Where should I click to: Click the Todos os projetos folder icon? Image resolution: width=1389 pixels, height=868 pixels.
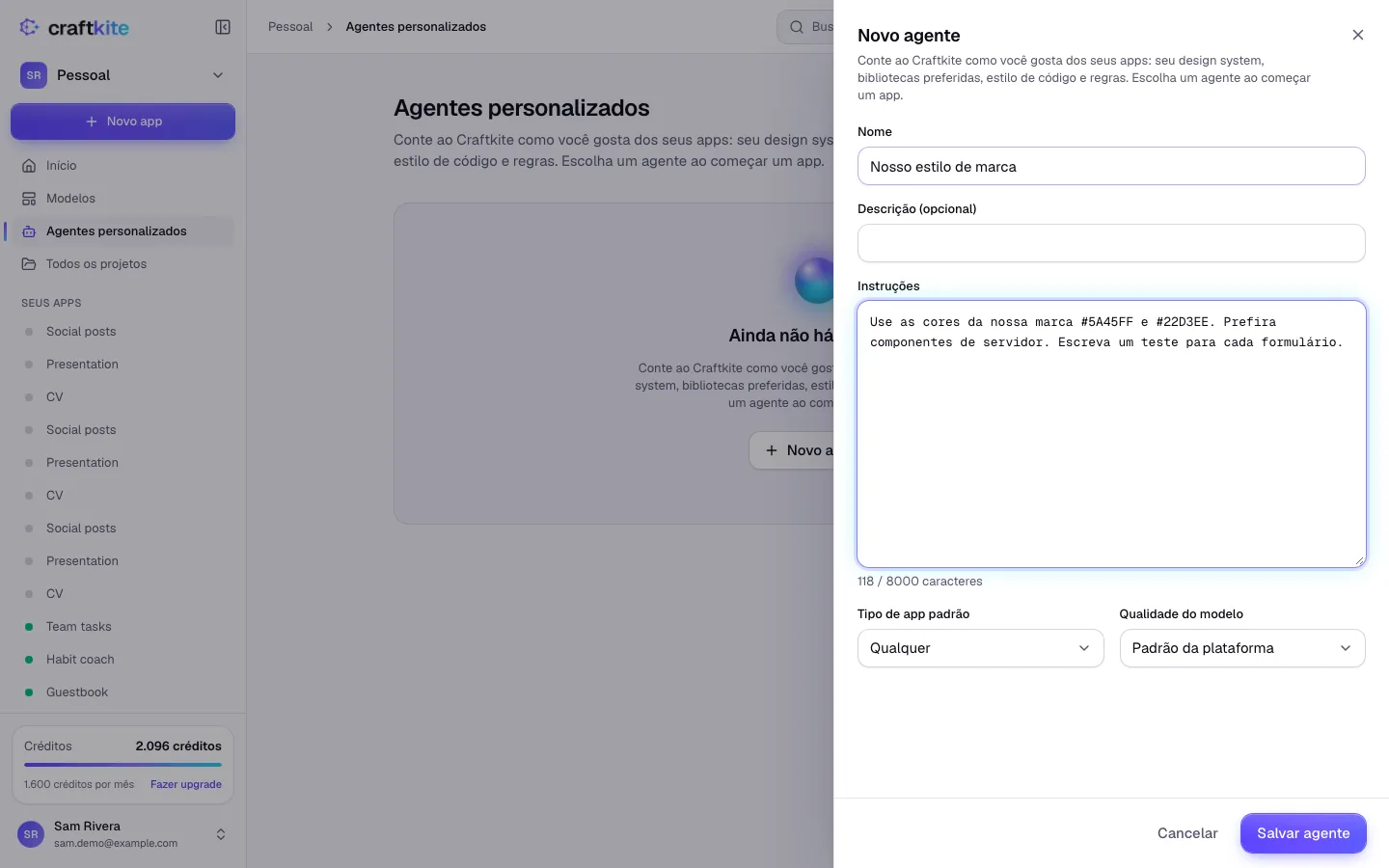click(x=29, y=264)
